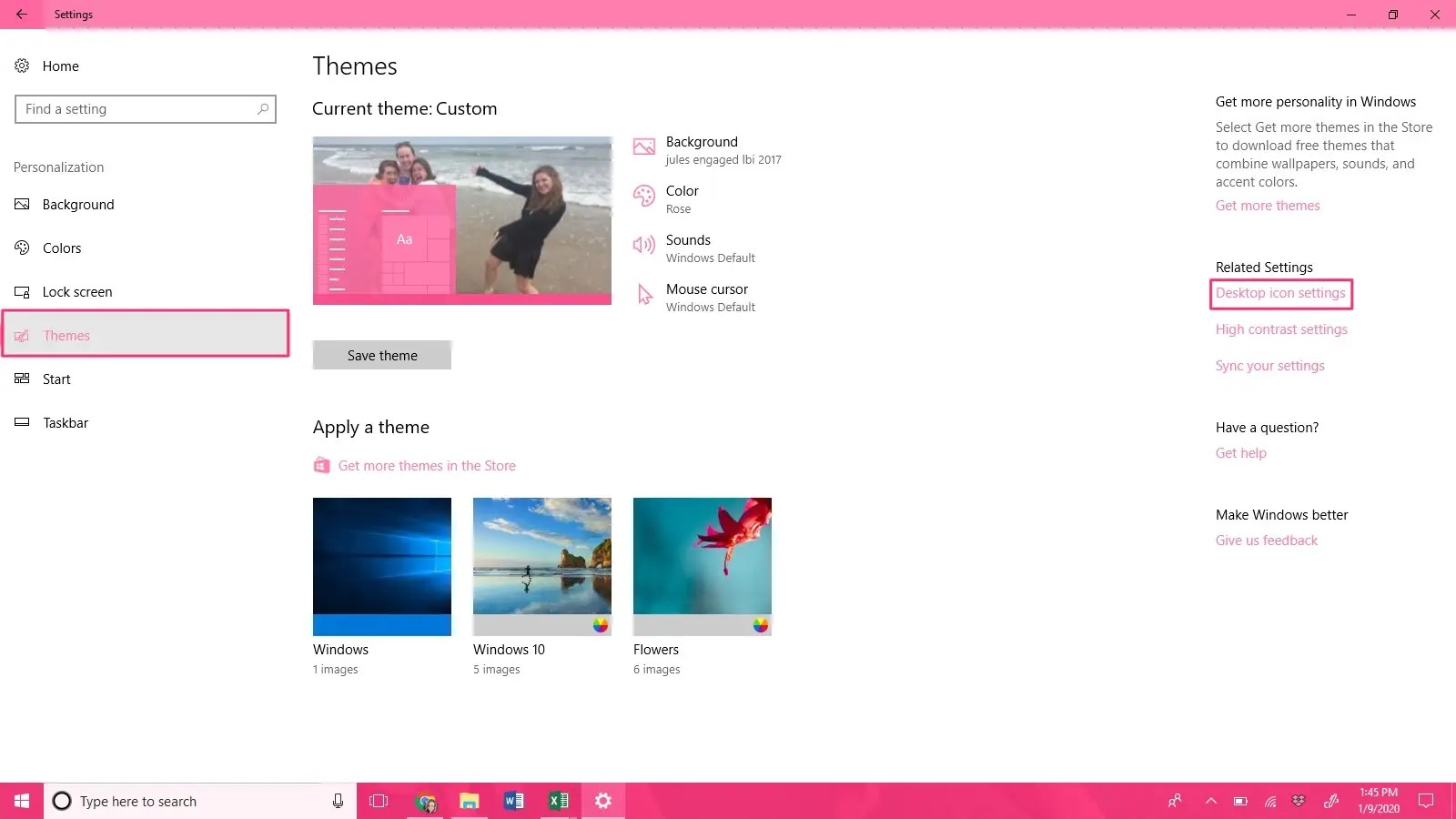Click the "Get more personality in Windows" heading

[1316, 102]
